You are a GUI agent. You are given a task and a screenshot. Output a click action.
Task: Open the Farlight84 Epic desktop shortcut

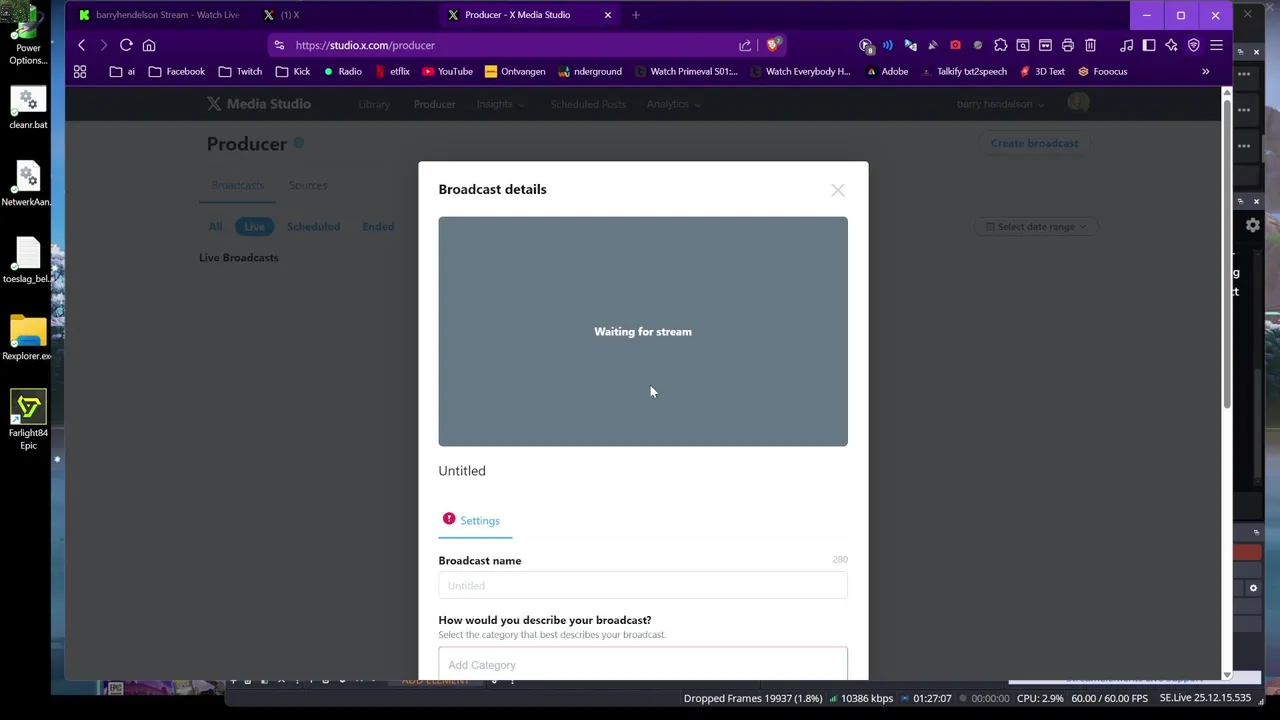(x=28, y=420)
